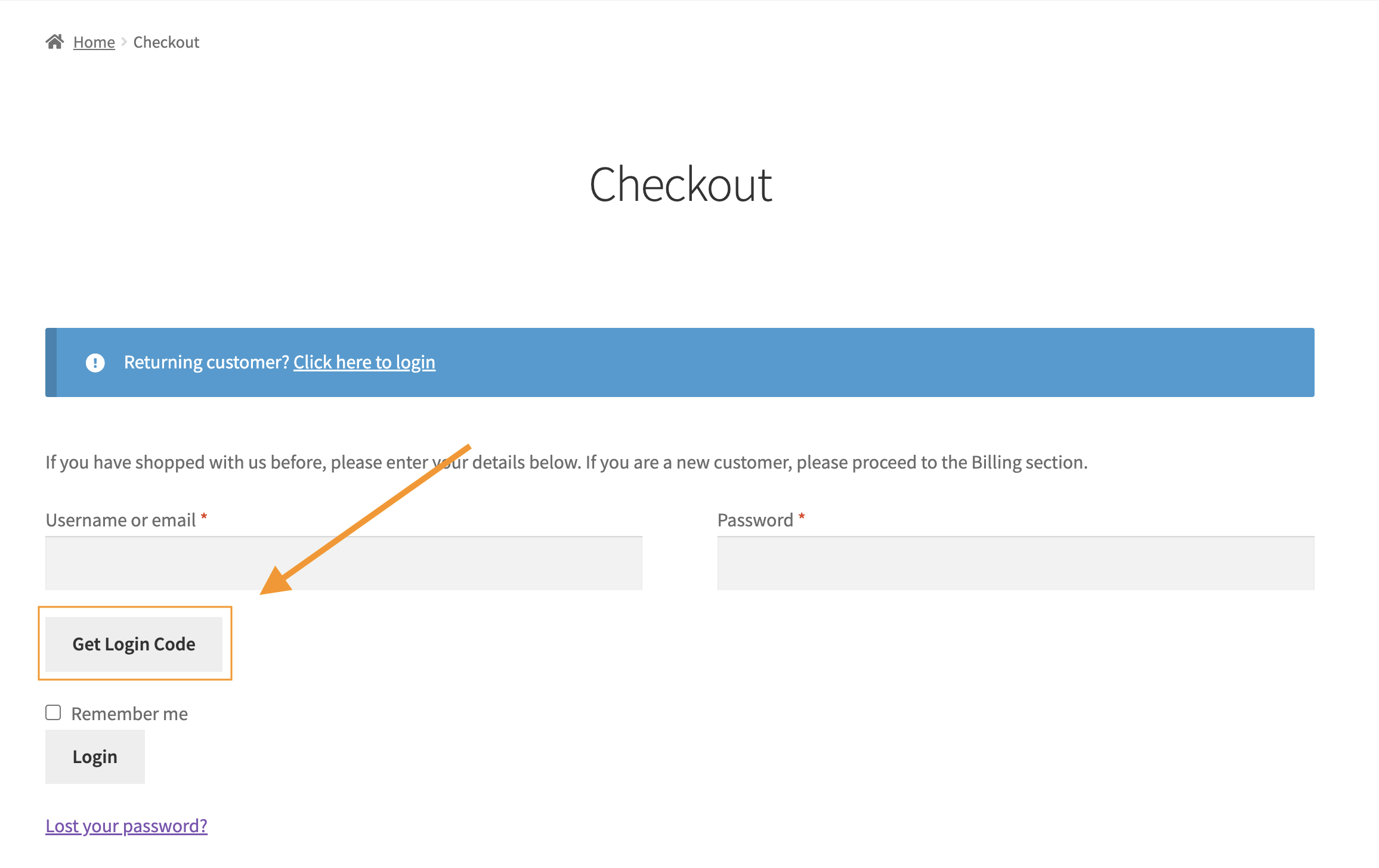Select the circular alert icon on notification bar
This screenshot has width=1379, height=868.
(x=95, y=362)
